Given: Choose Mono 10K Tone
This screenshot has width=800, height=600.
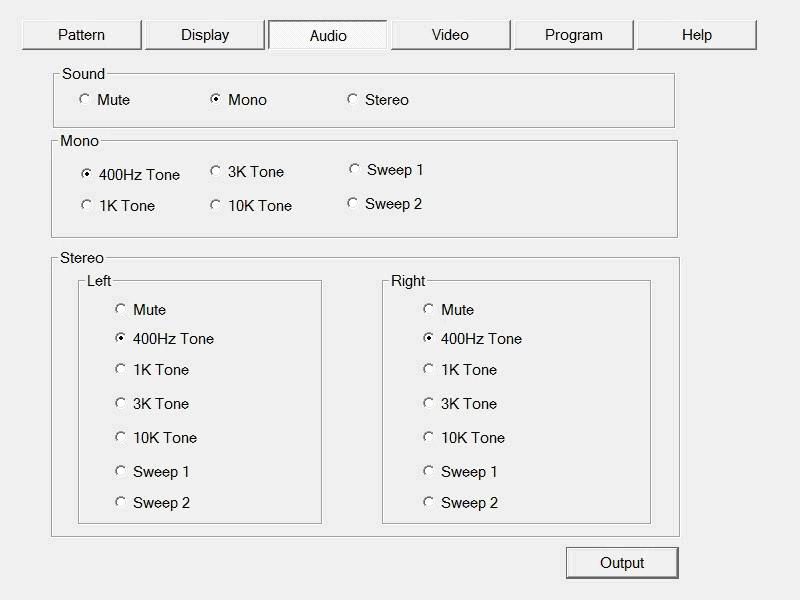Looking at the screenshot, I should pos(216,206).
